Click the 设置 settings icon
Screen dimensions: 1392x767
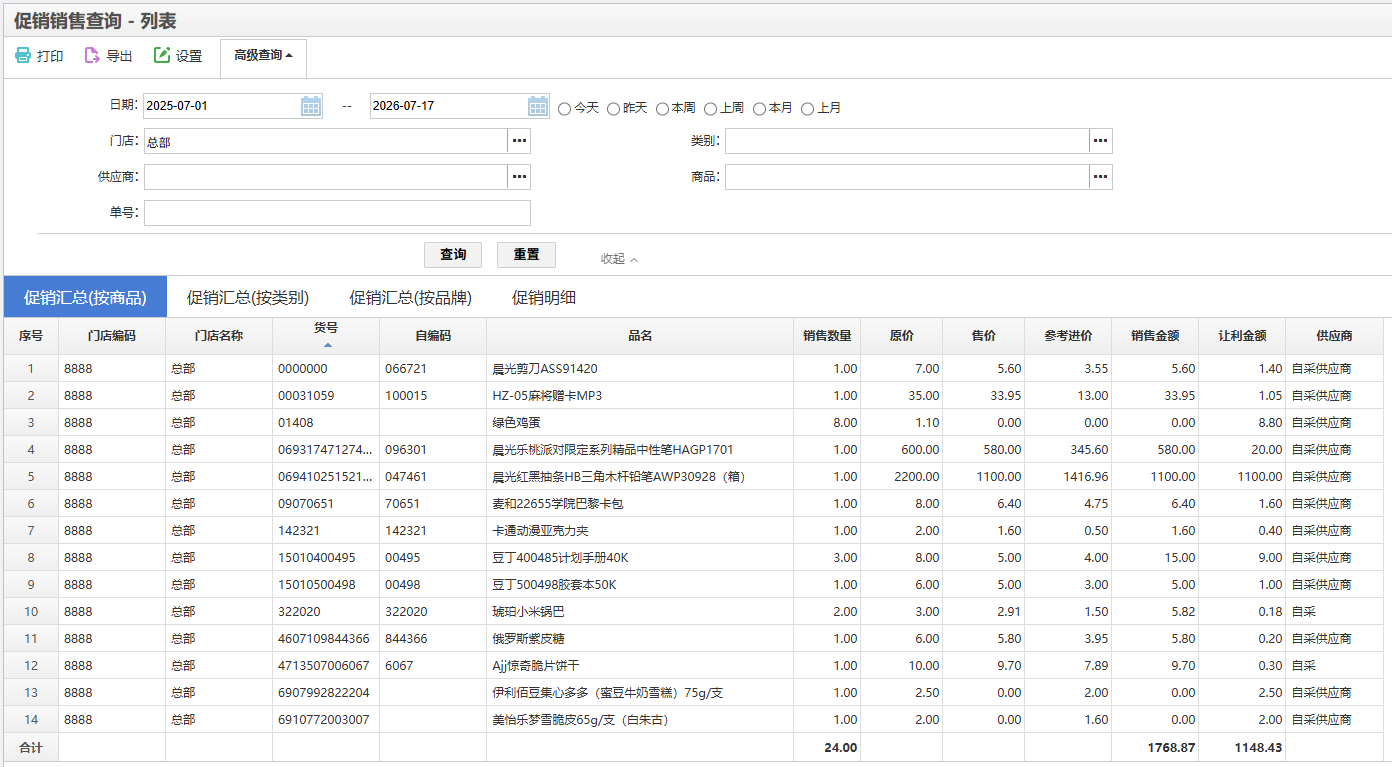click(x=162, y=56)
